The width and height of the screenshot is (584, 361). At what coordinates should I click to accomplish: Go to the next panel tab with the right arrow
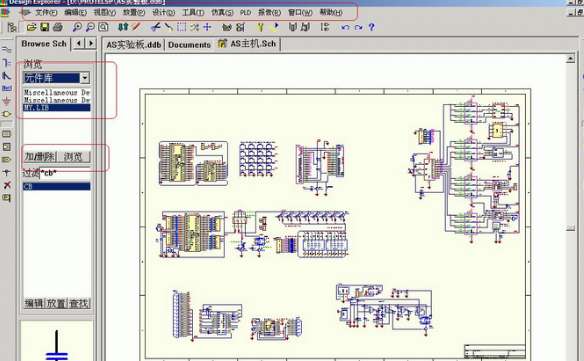[91, 44]
